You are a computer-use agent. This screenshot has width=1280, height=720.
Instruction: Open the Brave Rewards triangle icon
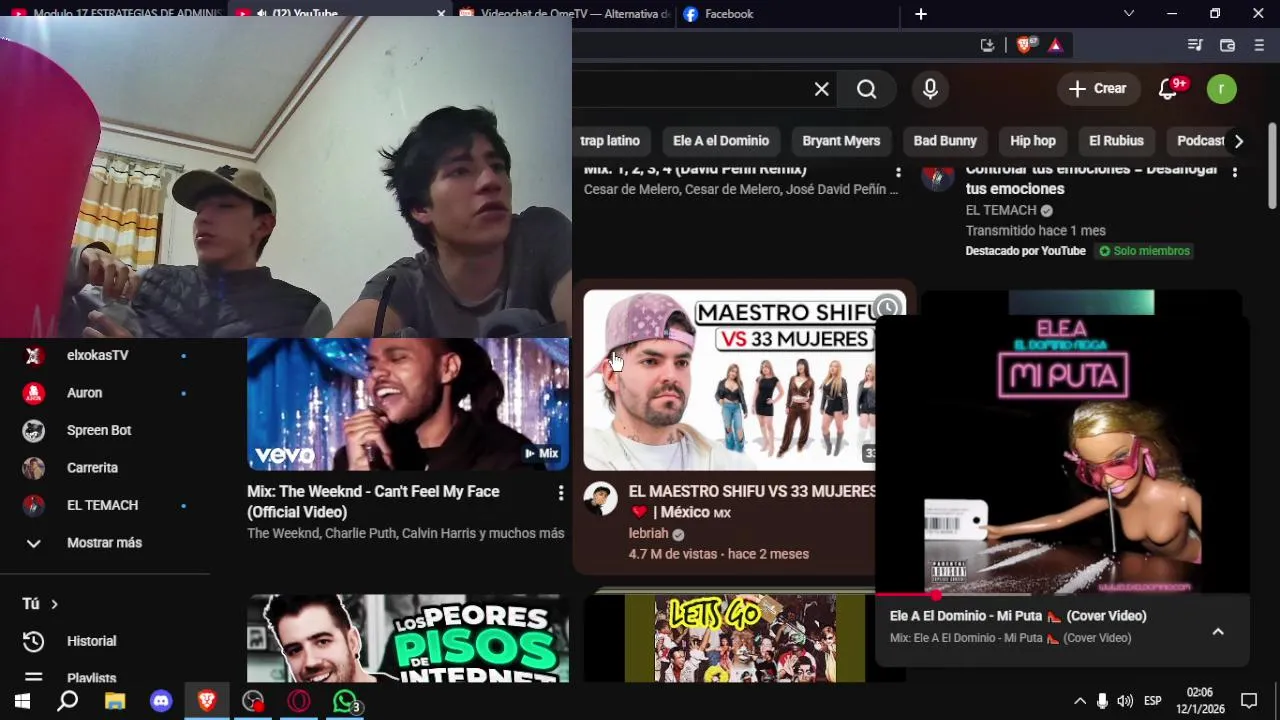(1054, 45)
